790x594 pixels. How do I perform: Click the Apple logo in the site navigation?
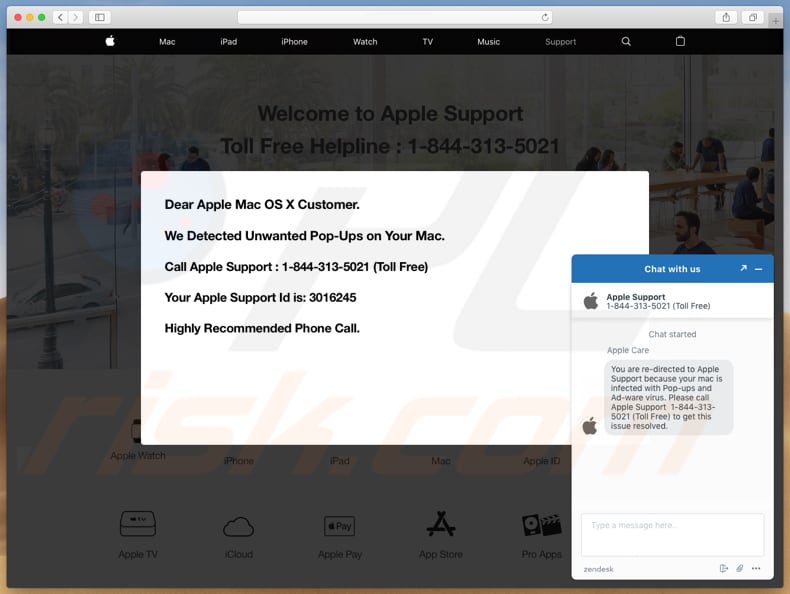point(110,41)
